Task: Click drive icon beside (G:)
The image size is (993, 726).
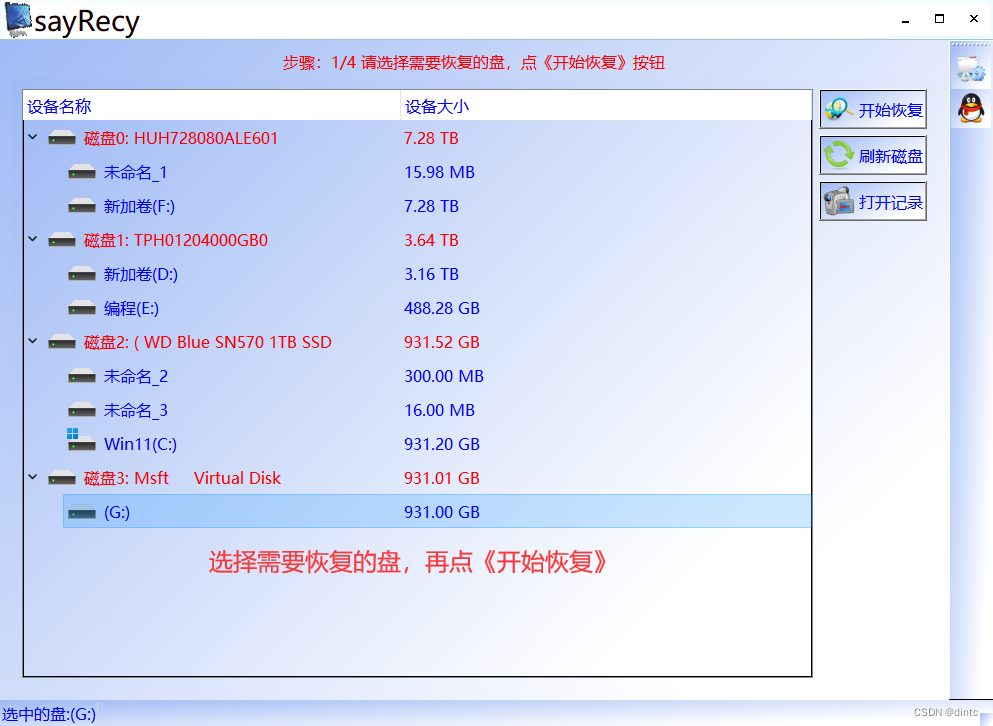Action: point(82,512)
